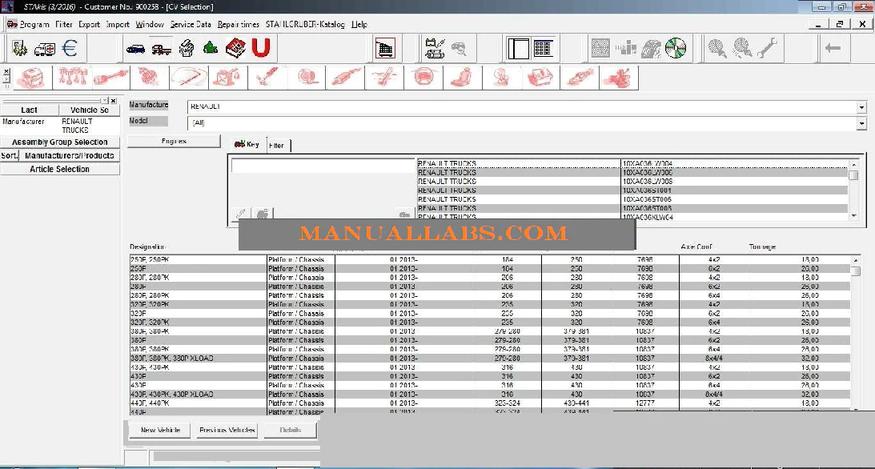
Task: Open the Window menu
Action: coord(150,25)
